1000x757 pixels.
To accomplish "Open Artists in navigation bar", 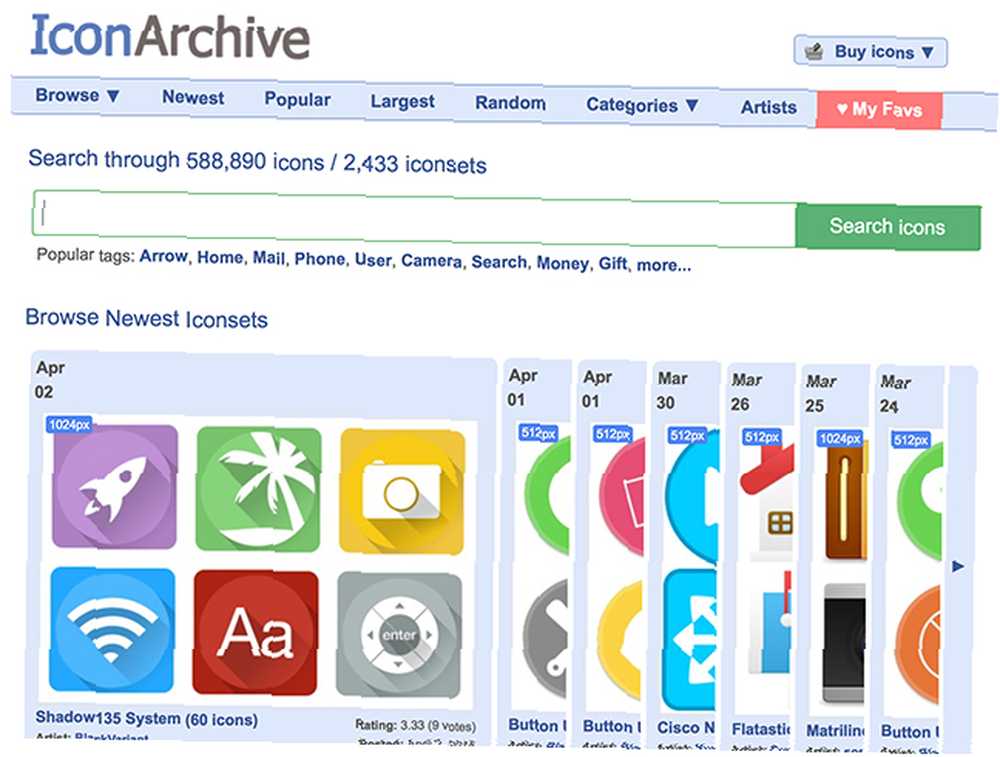I will [x=768, y=107].
